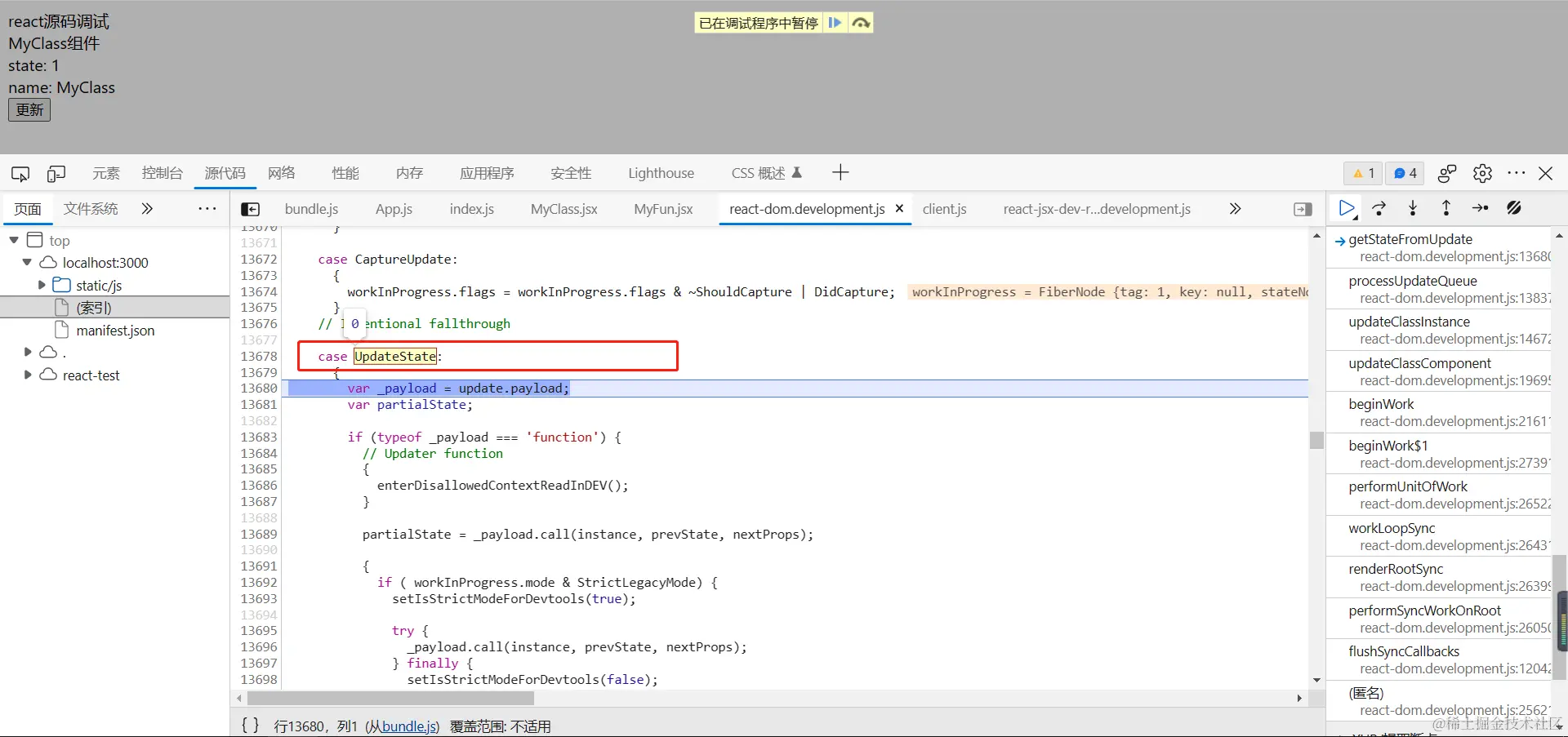Click the horizontal editor scrollbar thumb

click(x=390, y=699)
